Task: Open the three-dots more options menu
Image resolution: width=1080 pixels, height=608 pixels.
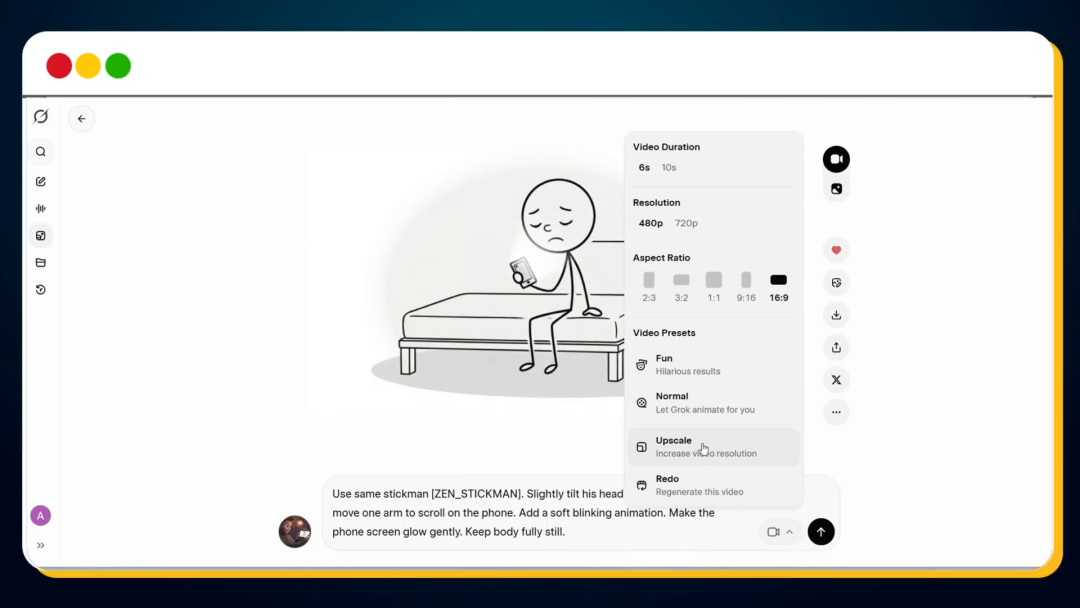Action: click(836, 412)
